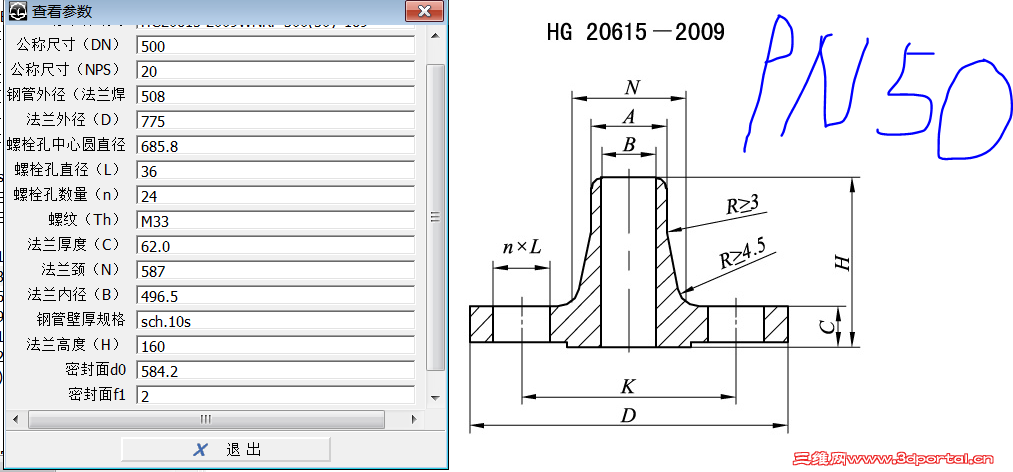This screenshot has height=472, width=1013.
Task: Click the flange neck N field 587
Action: click(x=275, y=271)
